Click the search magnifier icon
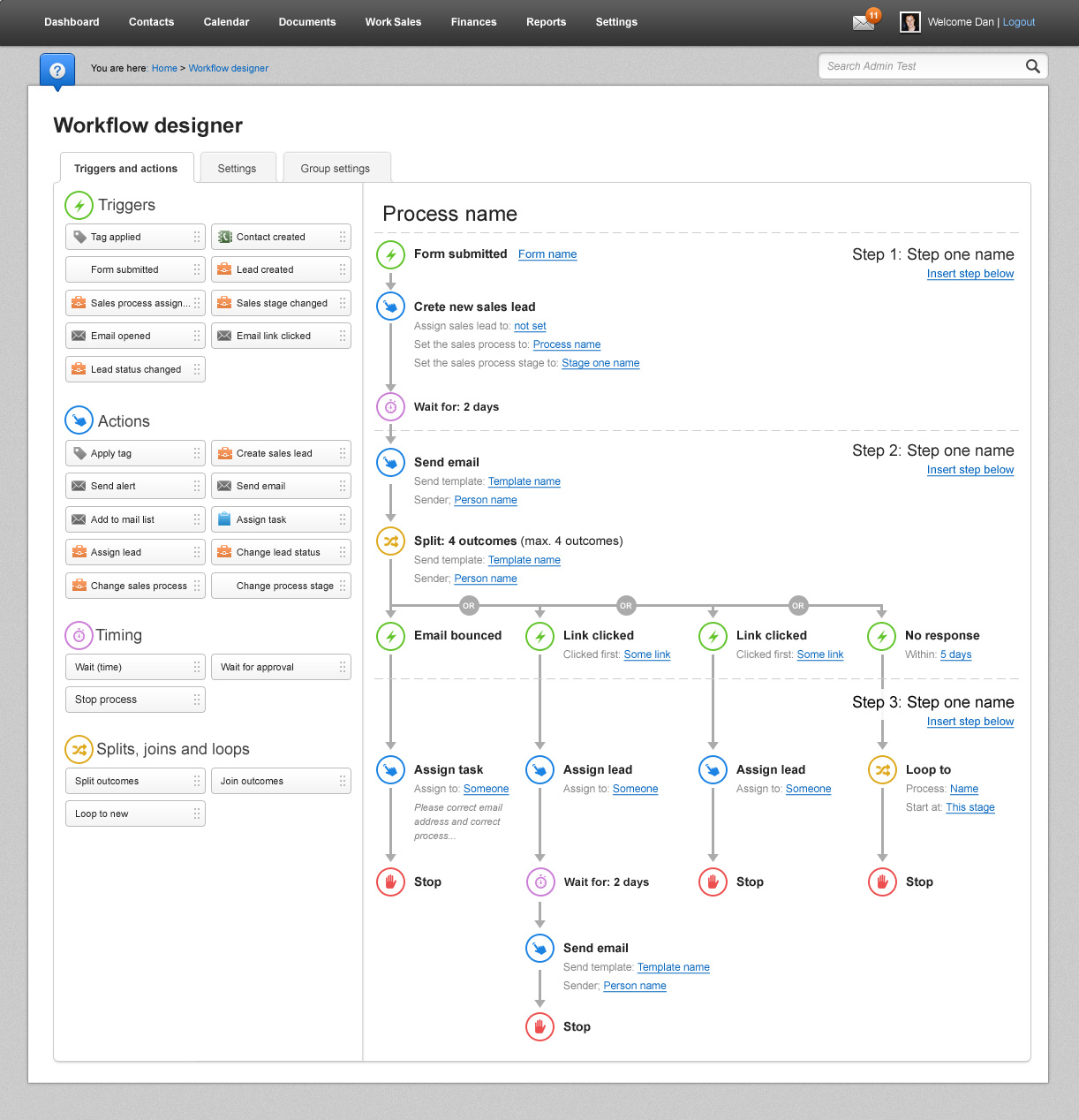Viewport: 1079px width, 1120px height. [1032, 66]
